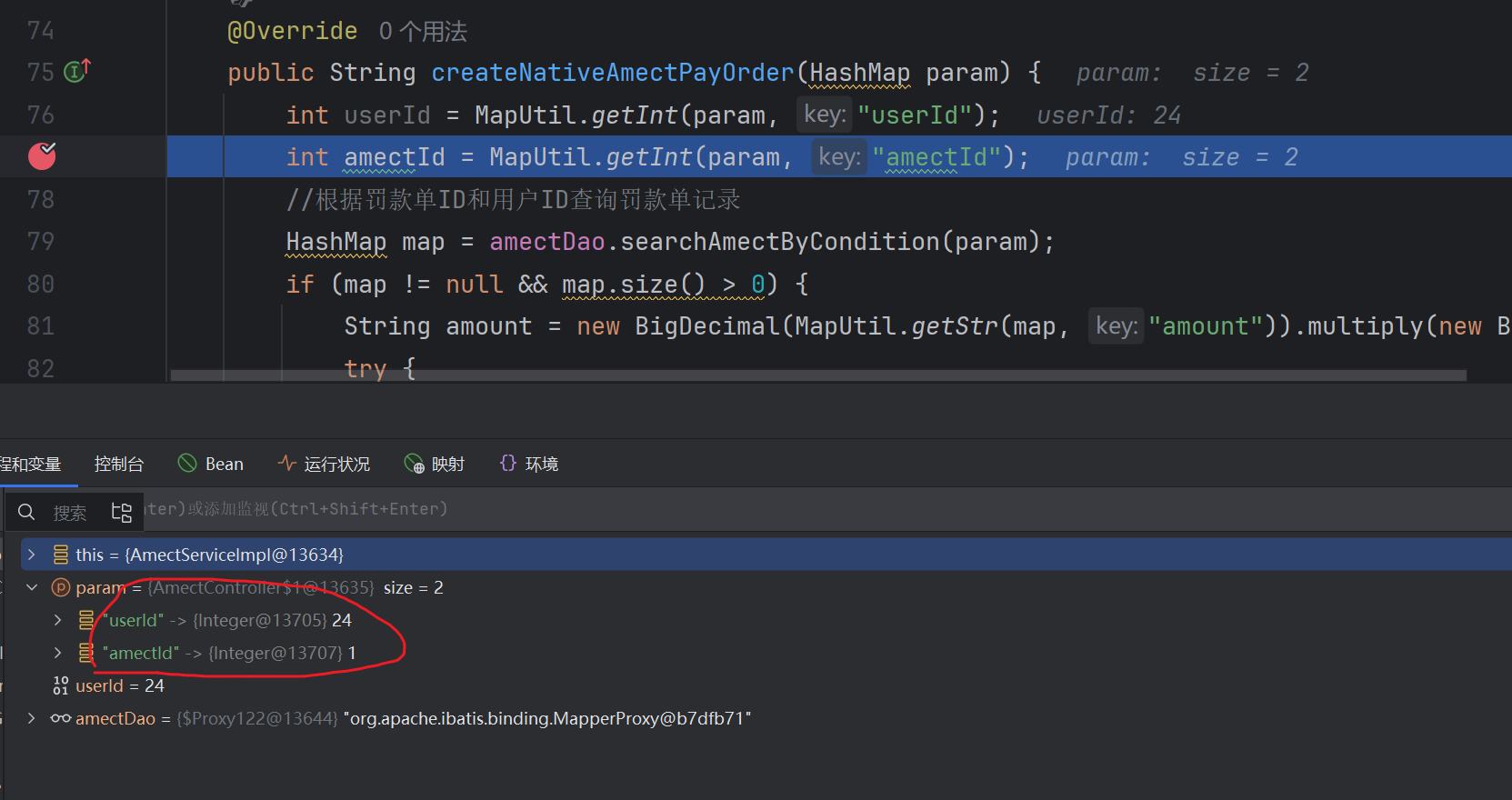Switch to the 控制台 tab
1512x800 pixels.
119,464
